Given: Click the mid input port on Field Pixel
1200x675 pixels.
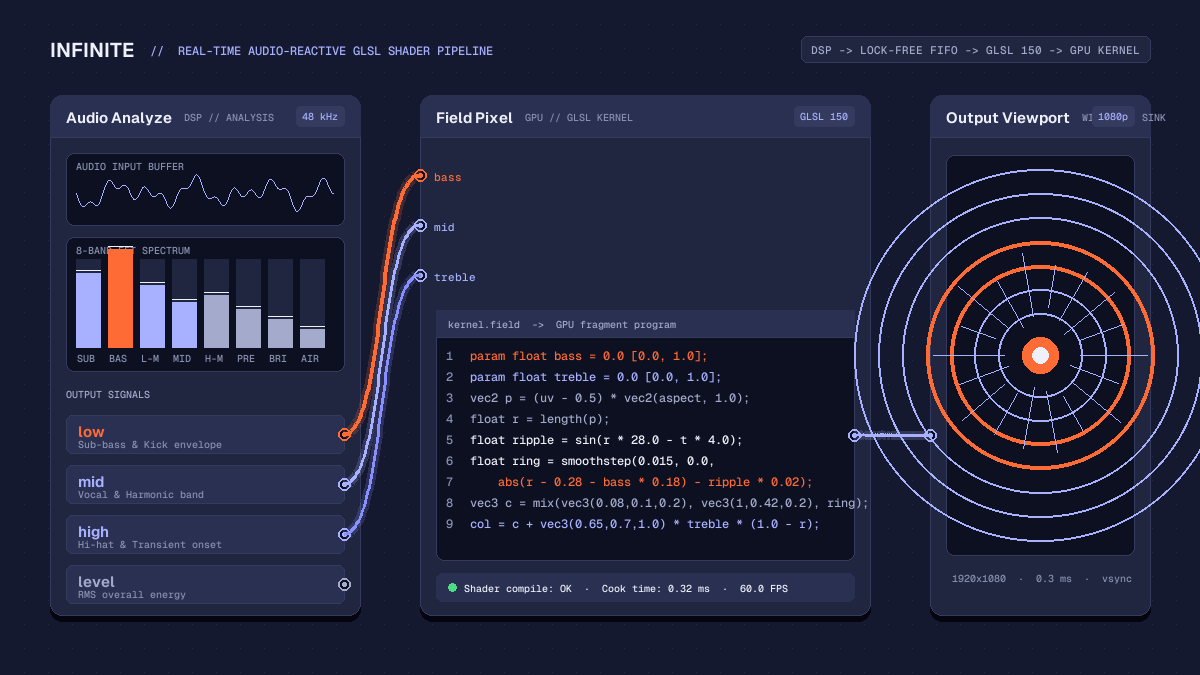Looking at the screenshot, I should (x=420, y=226).
